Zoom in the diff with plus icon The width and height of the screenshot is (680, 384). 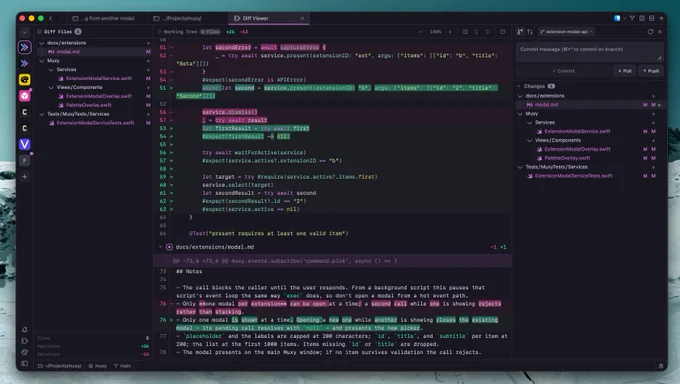[450, 32]
